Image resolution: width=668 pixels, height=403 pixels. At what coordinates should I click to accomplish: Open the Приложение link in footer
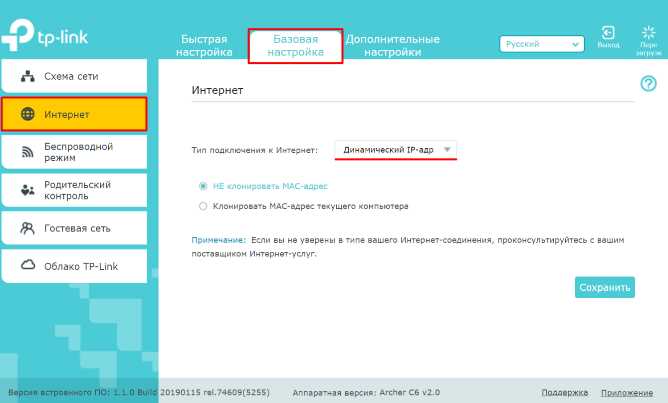click(627, 392)
